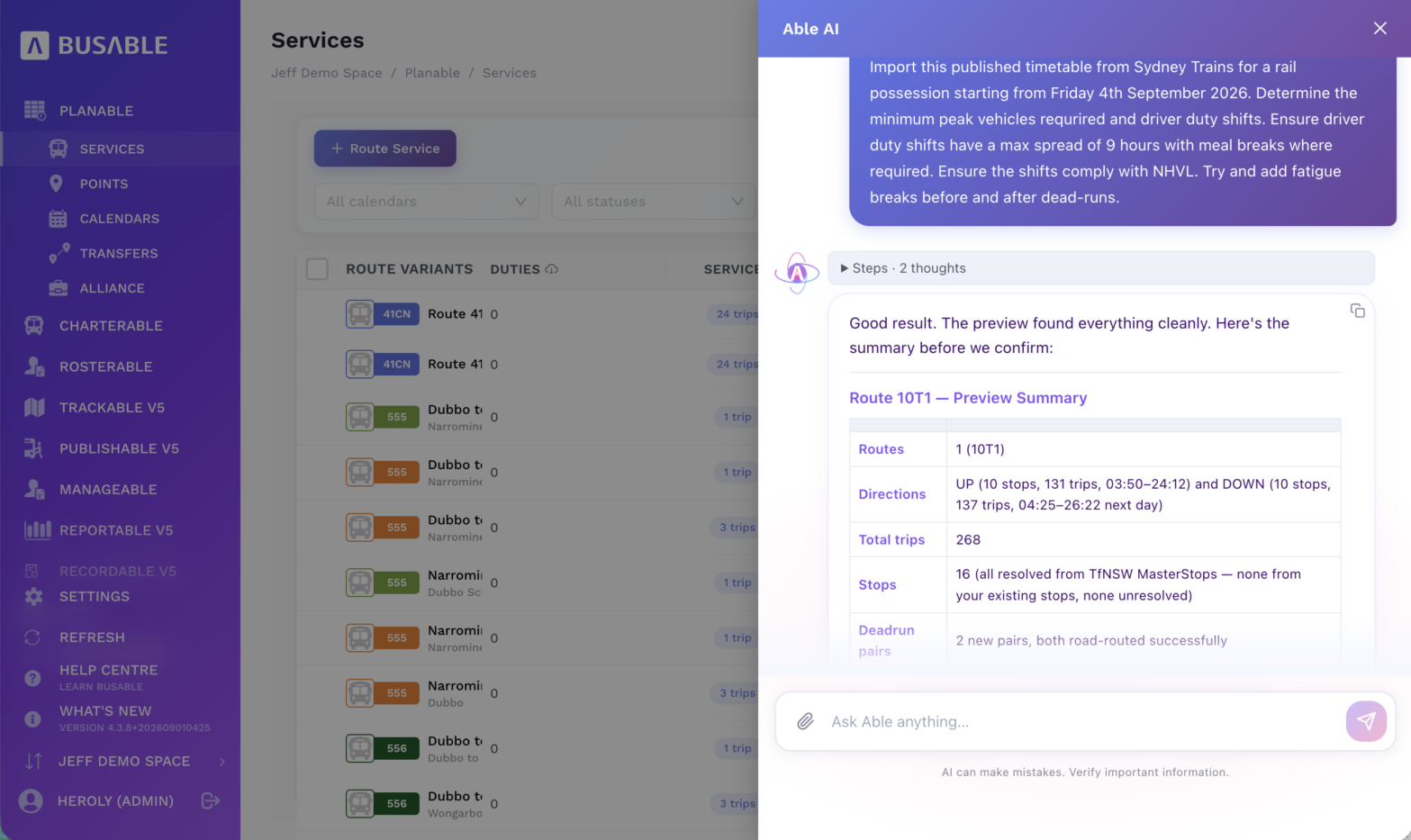The image size is (1411, 840).
Task: Open the All calendars dropdown
Action: point(427,202)
